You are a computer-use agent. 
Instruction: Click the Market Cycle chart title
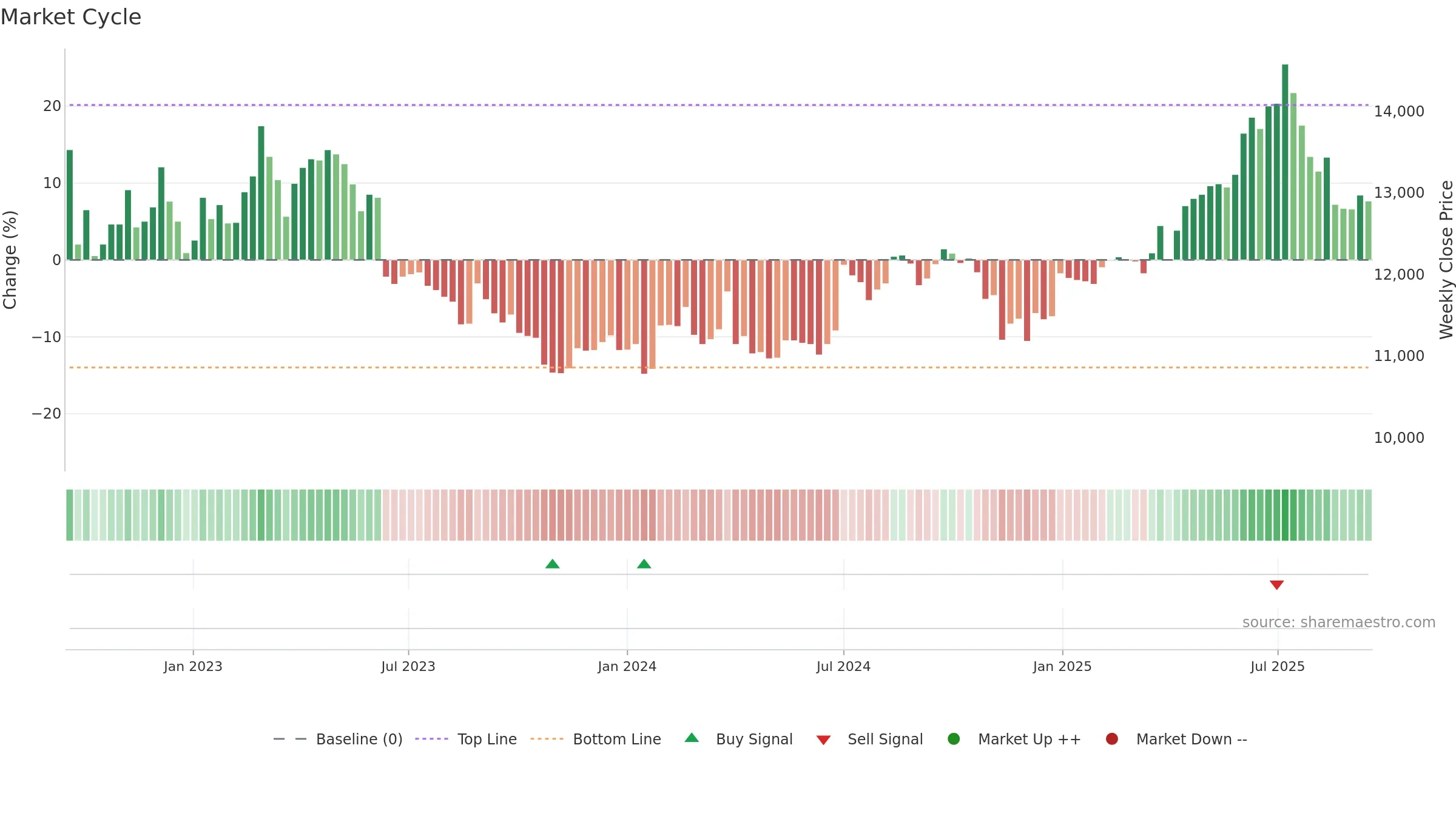71,17
